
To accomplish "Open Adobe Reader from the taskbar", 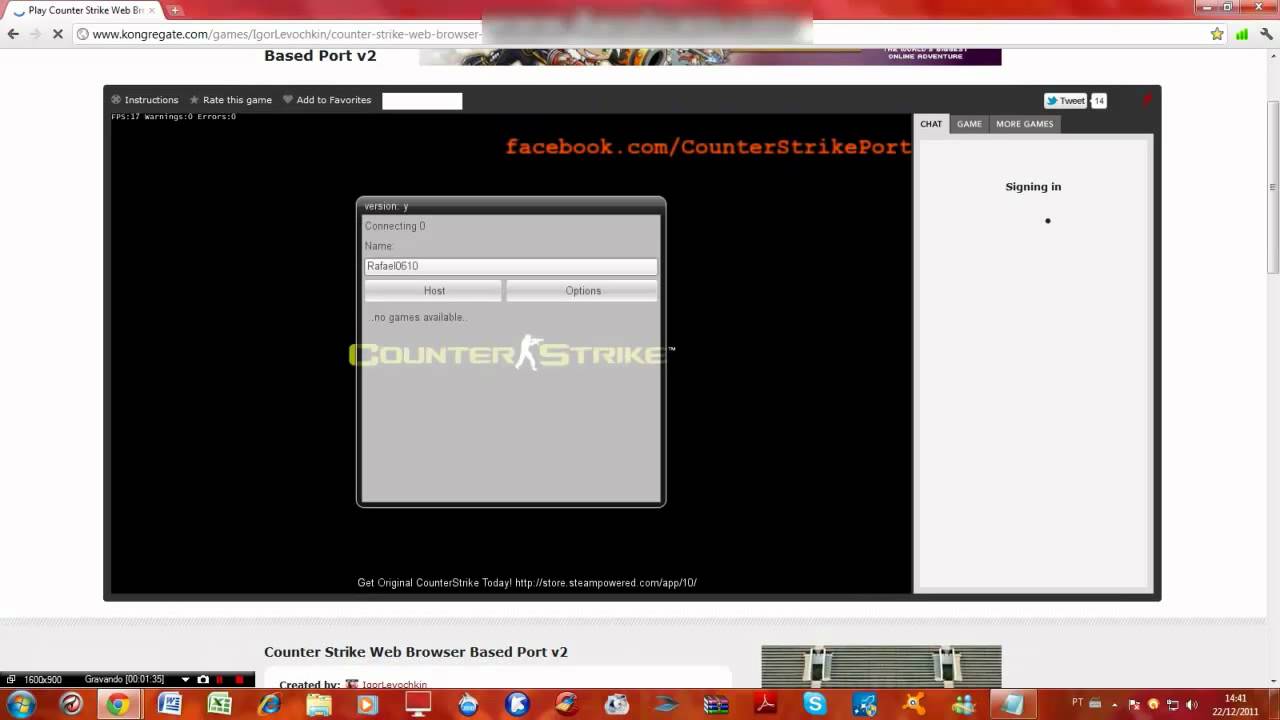I will click(x=766, y=704).
